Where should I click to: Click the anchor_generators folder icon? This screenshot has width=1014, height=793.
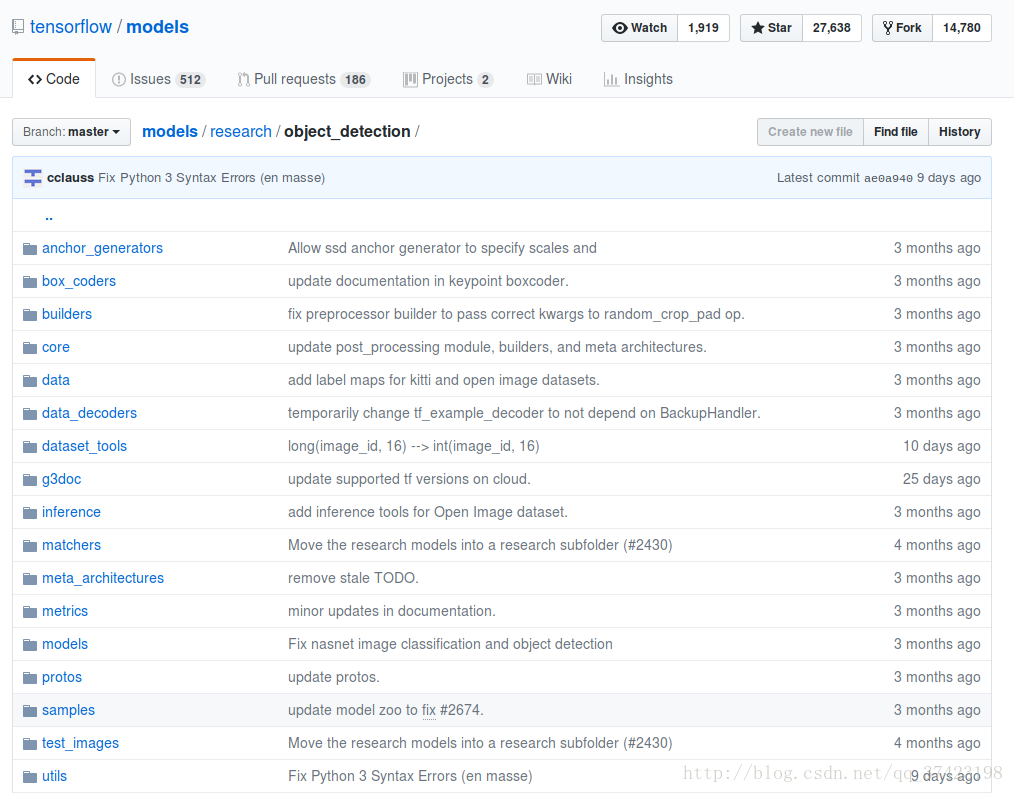tap(30, 249)
